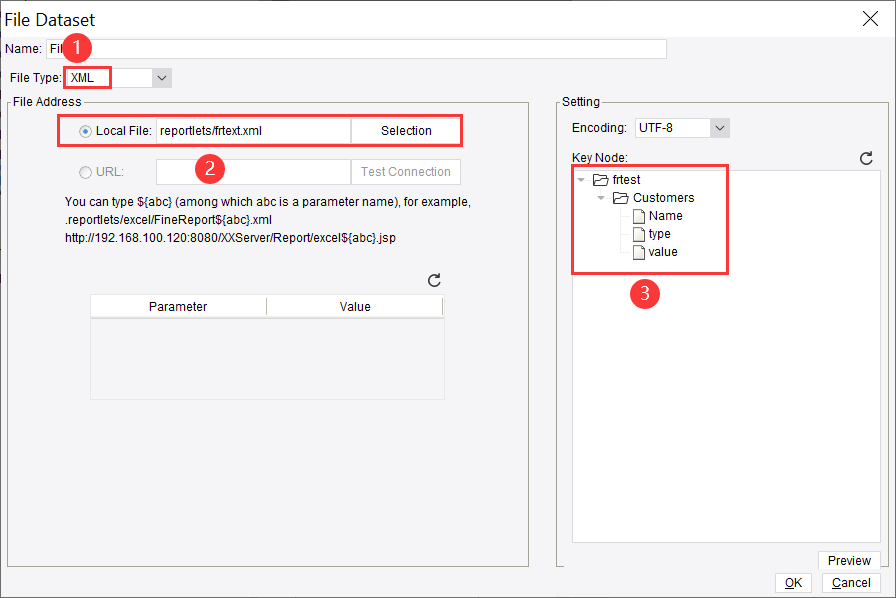The height and width of the screenshot is (598, 896).
Task: Refresh the parameter list
Action: pos(434,280)
